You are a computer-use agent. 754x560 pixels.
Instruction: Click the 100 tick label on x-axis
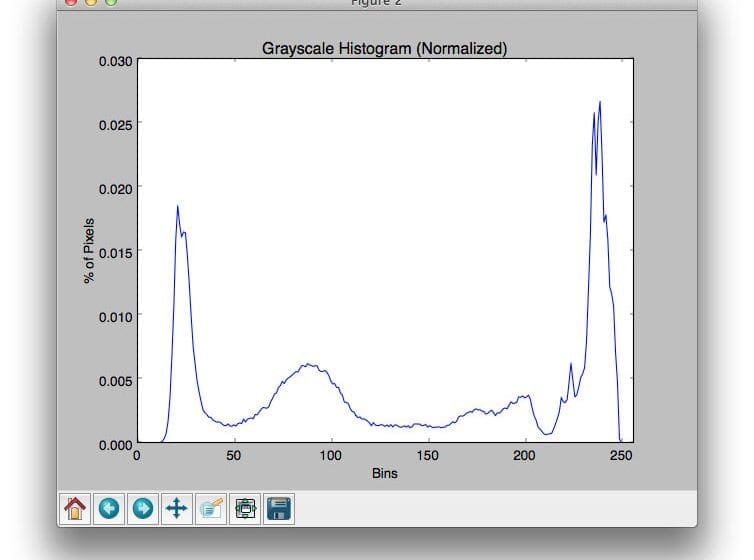331,456
